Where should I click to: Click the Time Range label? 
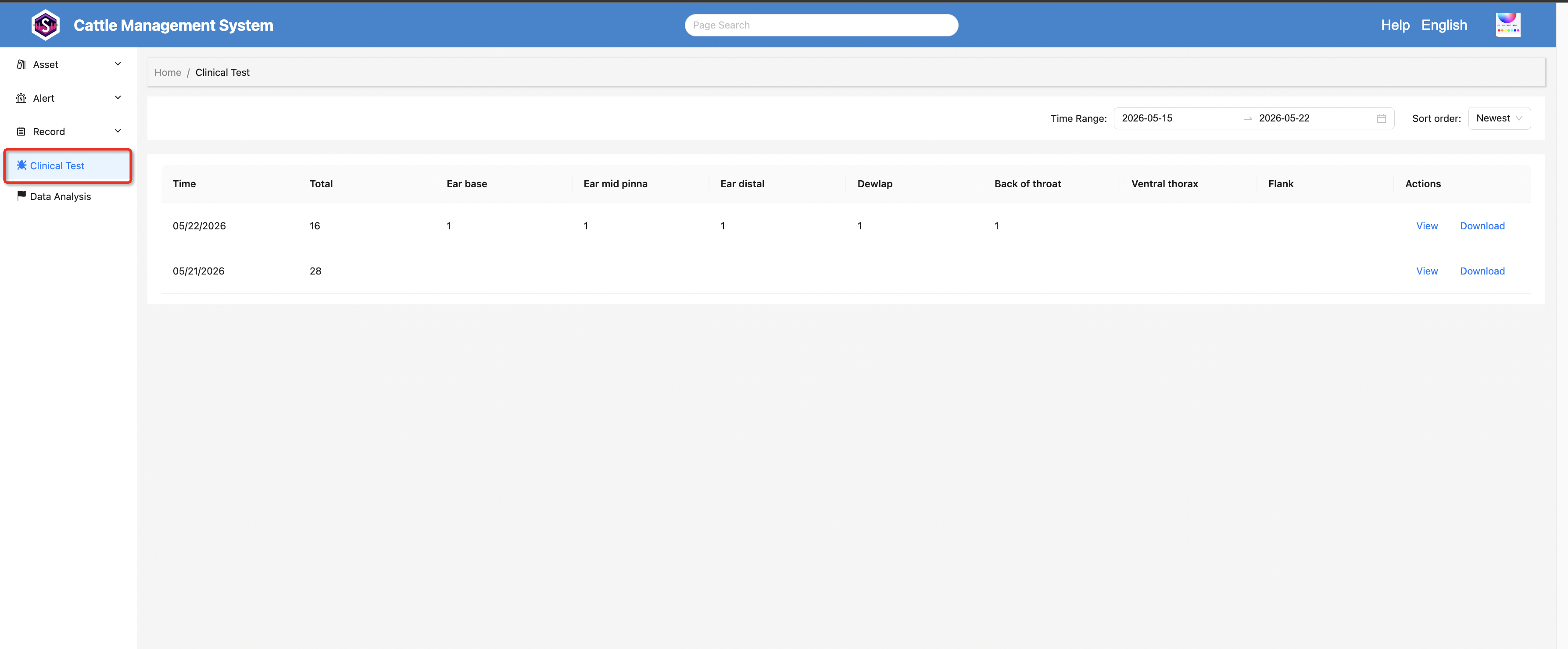coord(1078,118)
